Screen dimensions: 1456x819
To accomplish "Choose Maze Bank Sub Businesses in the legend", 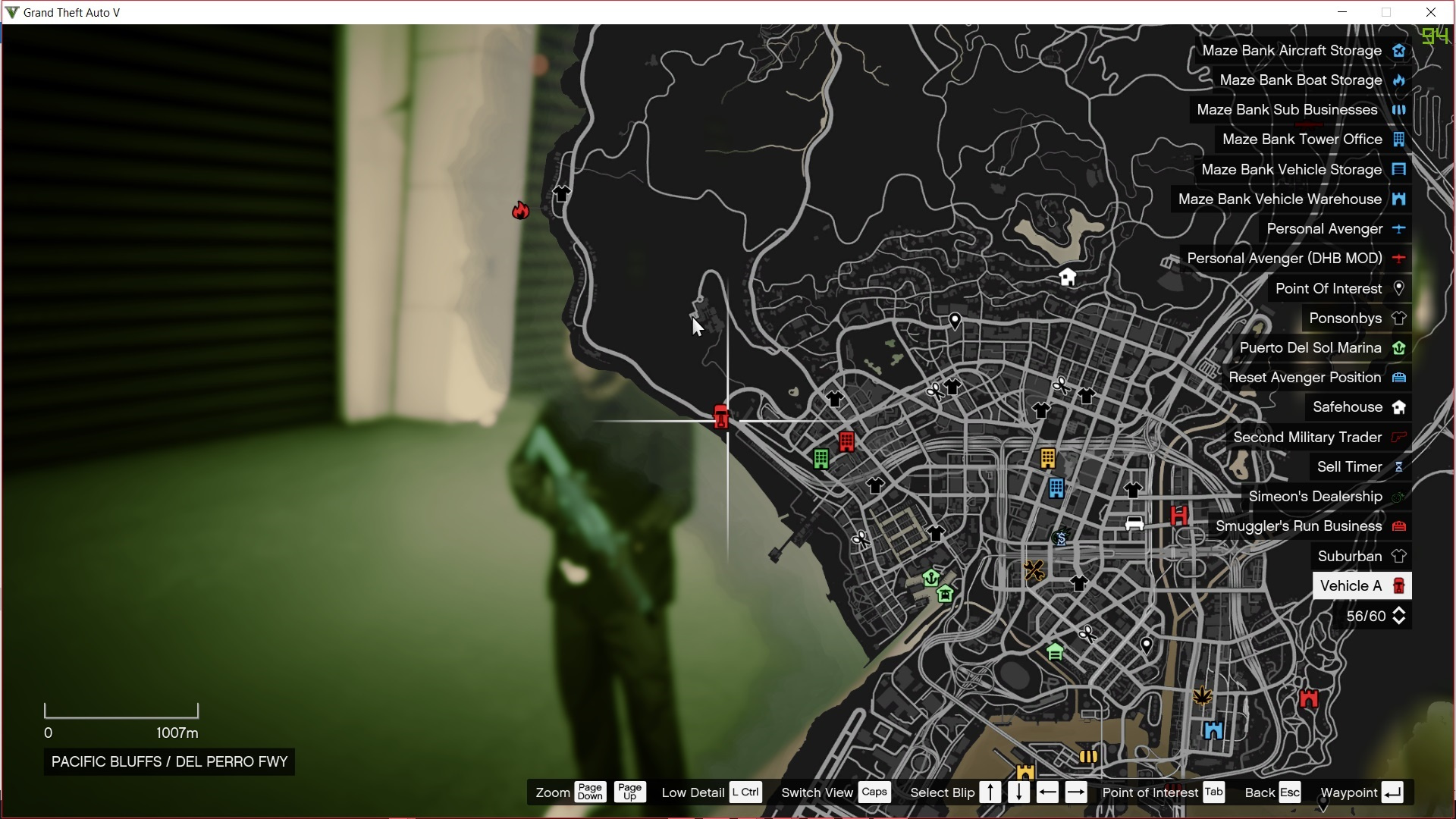I will coord(1301,110).
